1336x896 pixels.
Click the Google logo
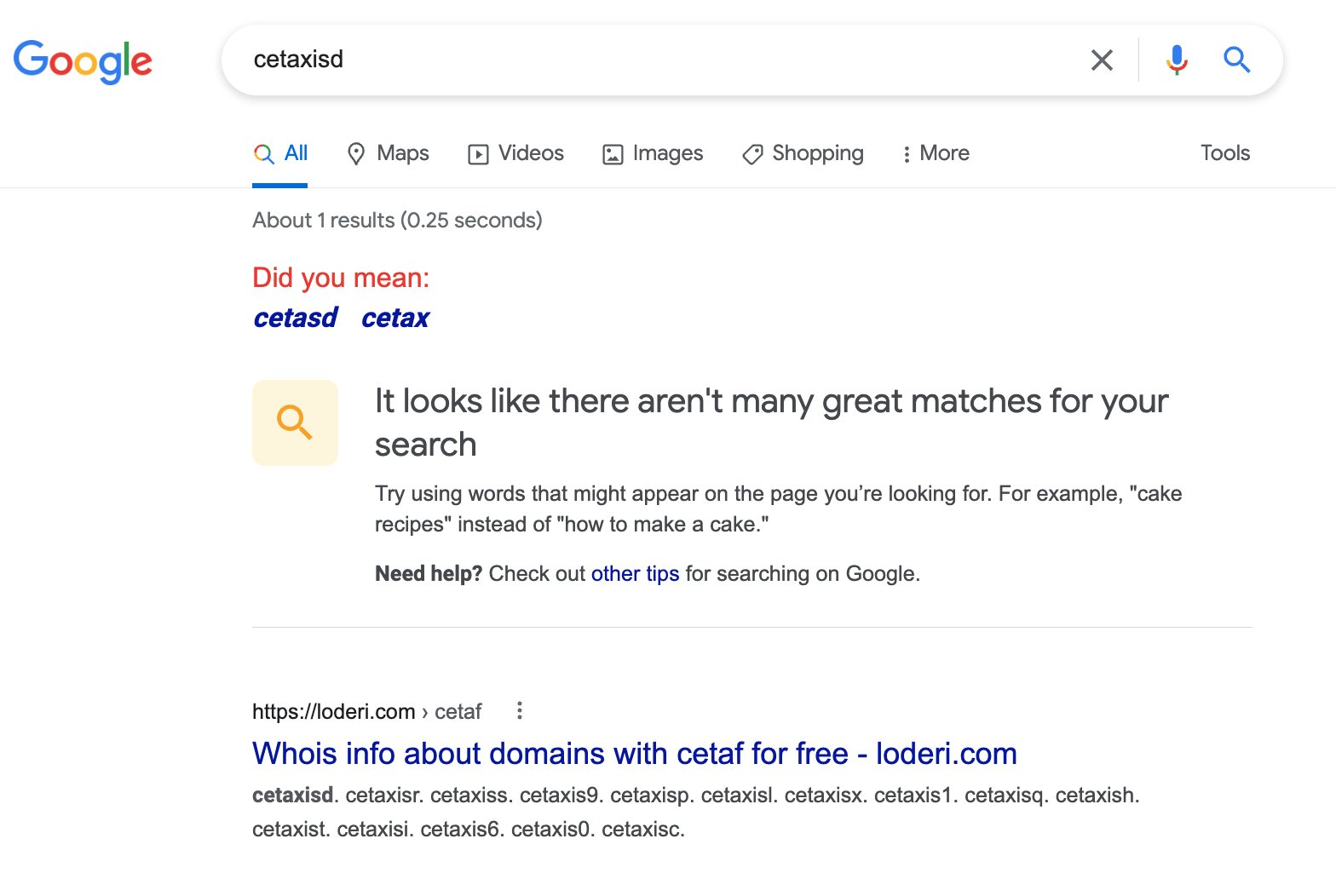[83, 61]
